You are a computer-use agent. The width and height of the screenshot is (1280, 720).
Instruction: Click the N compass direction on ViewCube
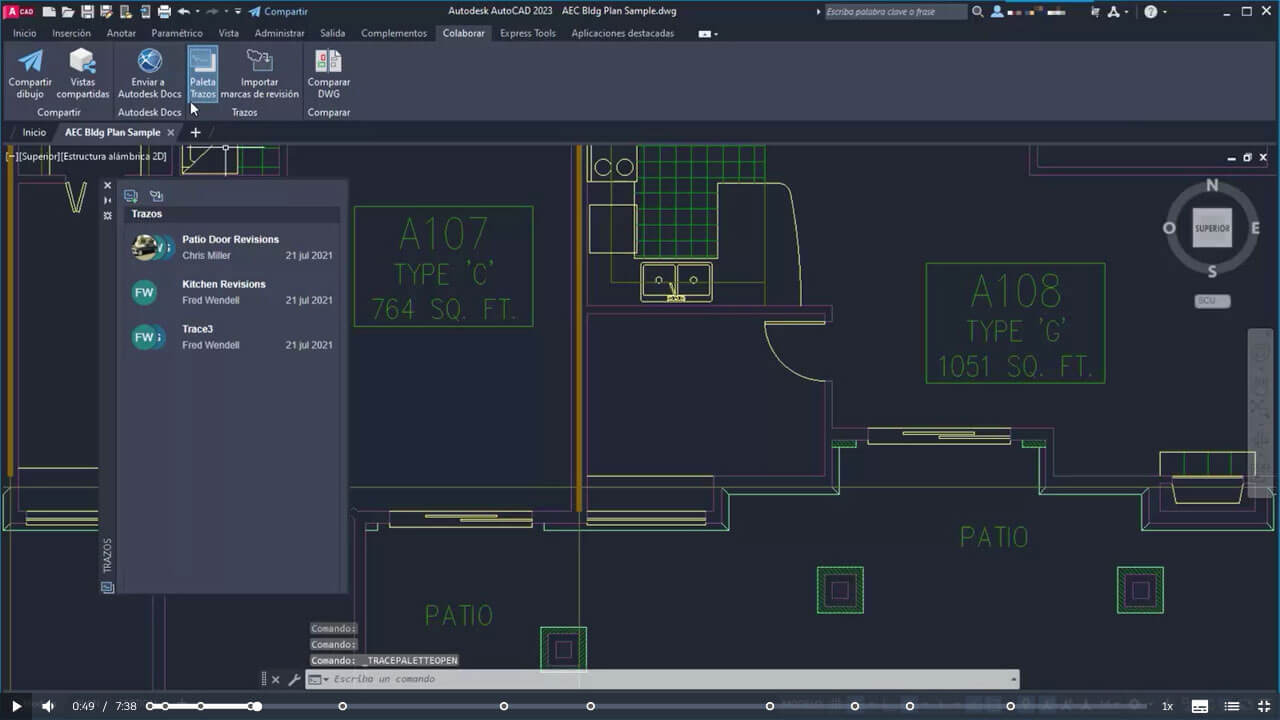click(x=1212, y=185)
